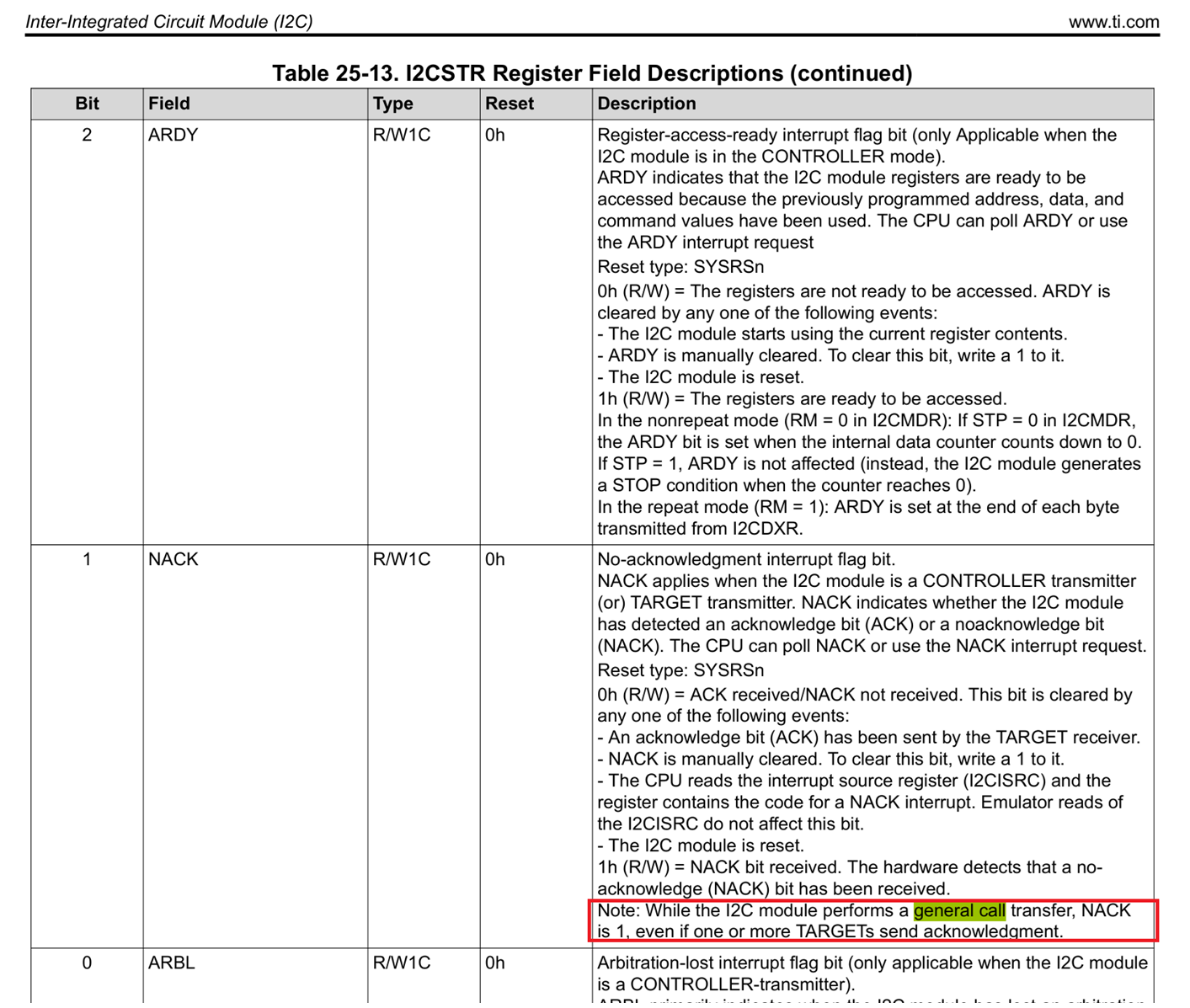The width and height of the screenshot is (1190, 1008).
Task: Select the line starting "If STP = 1, ARDY is not affected"
Action: click(869, 463)
